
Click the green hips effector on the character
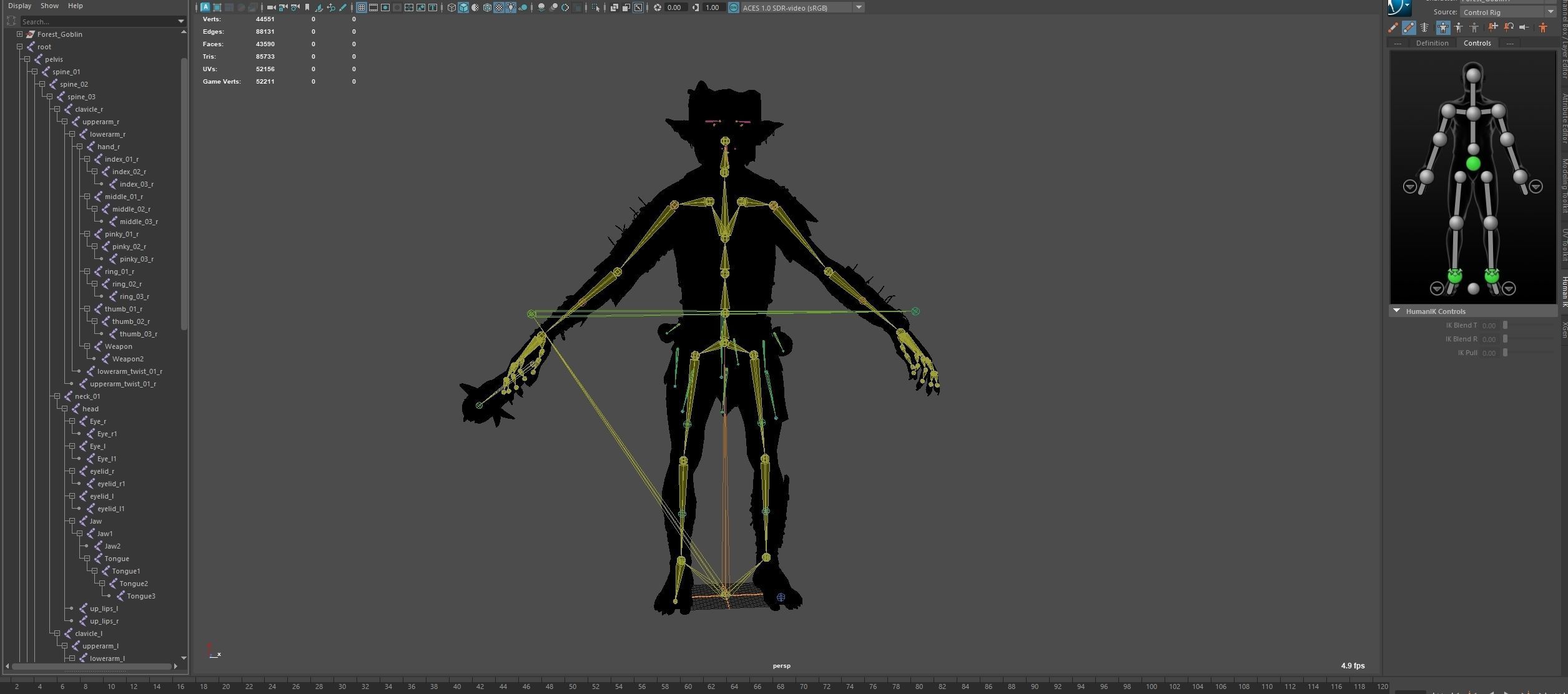(1473, 164)
